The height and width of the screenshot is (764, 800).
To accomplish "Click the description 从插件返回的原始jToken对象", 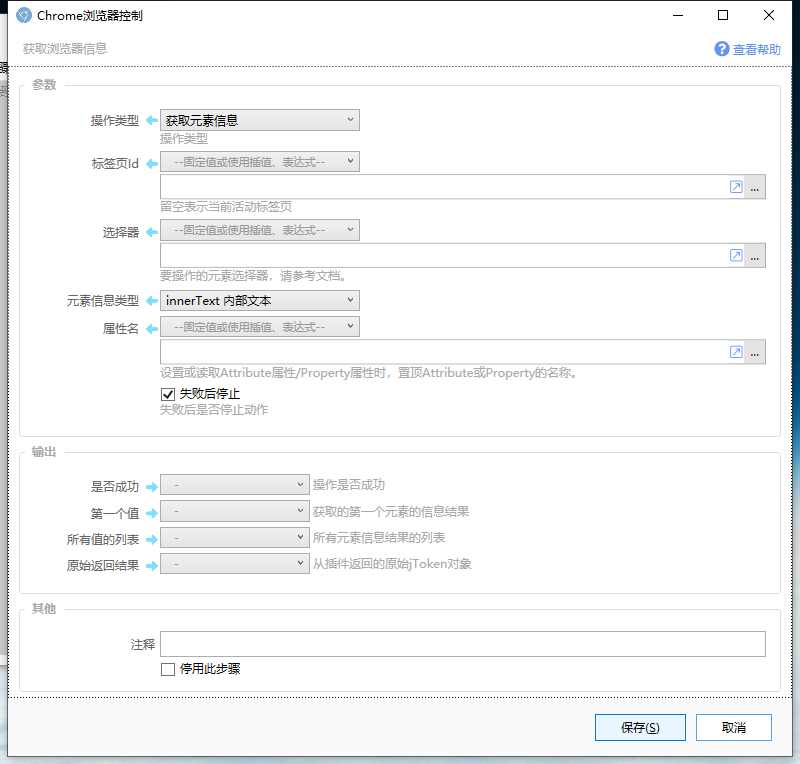I will [392, 564].
